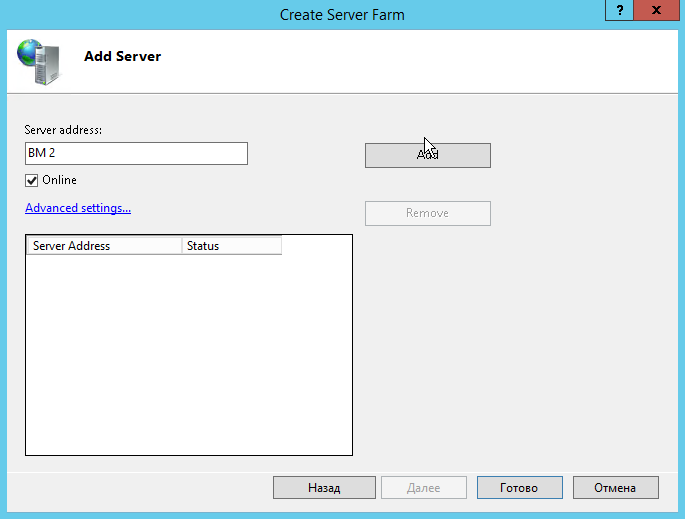
Task: Finish the wizard with Готово
Action: (519, 488)
